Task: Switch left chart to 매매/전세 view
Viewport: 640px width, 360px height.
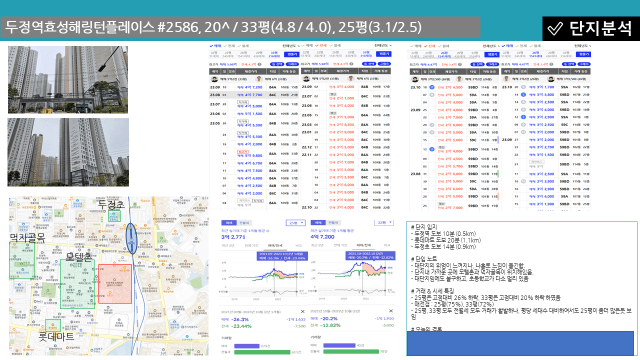Action: tap(274, 245)
